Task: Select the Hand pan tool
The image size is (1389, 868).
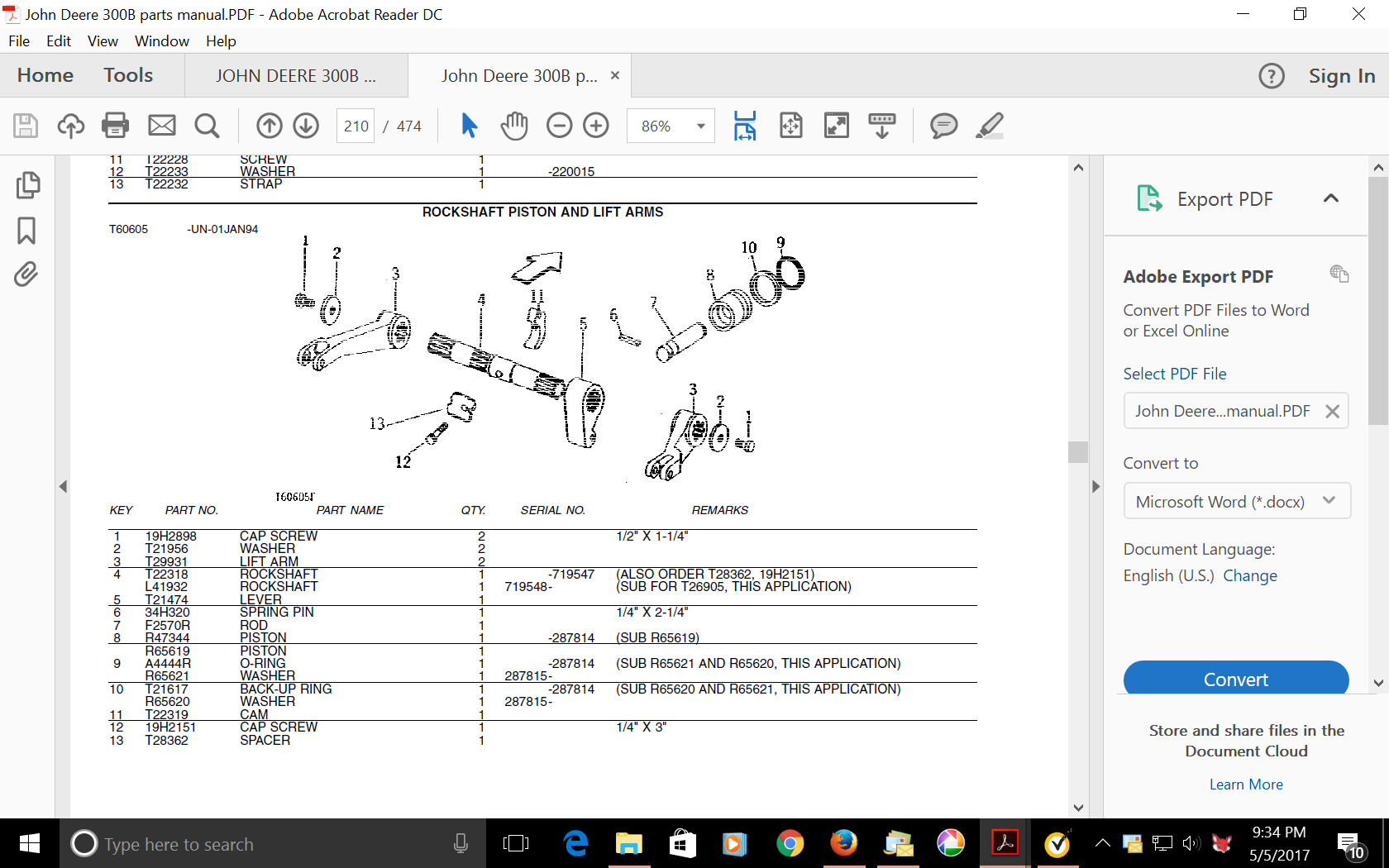Action: click(514, 126)
